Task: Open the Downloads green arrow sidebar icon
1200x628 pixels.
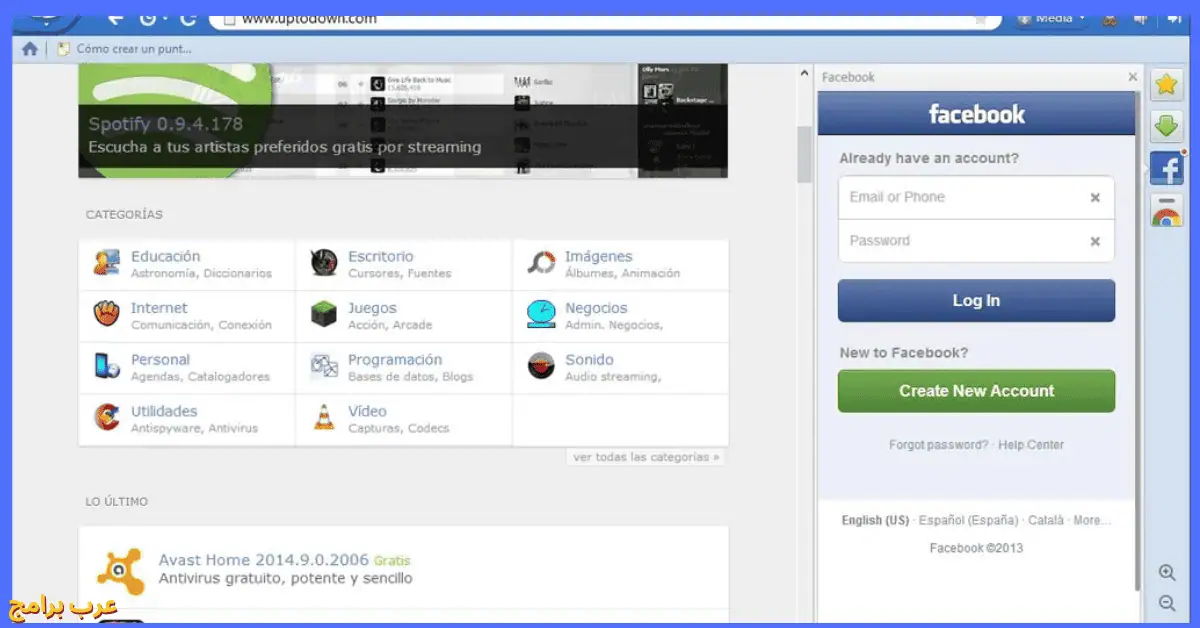Action: 1166,126
